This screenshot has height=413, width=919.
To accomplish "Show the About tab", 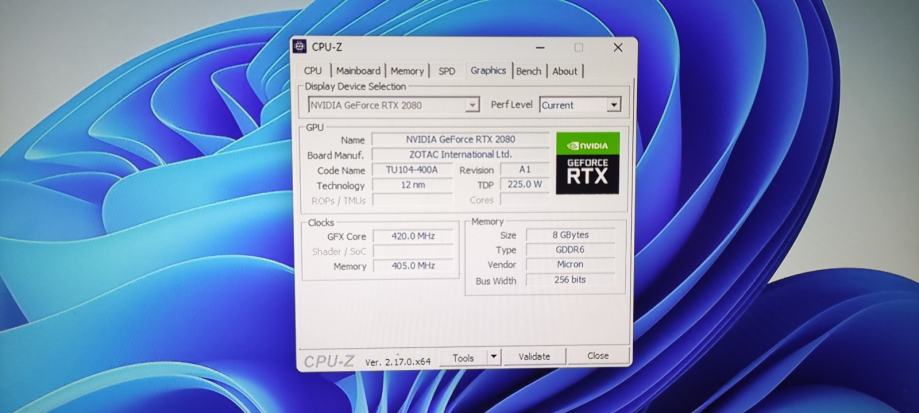I will click(565, 71).
